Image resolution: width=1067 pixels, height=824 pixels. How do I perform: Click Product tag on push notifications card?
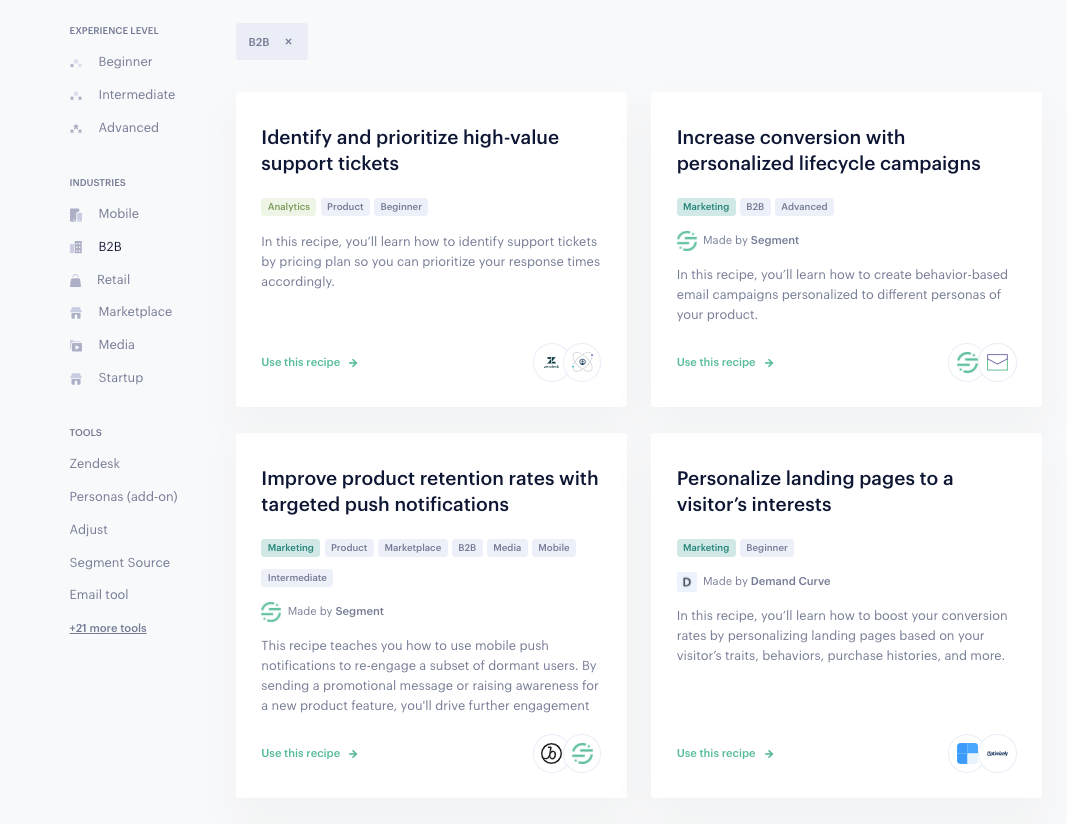click(349, 548)
